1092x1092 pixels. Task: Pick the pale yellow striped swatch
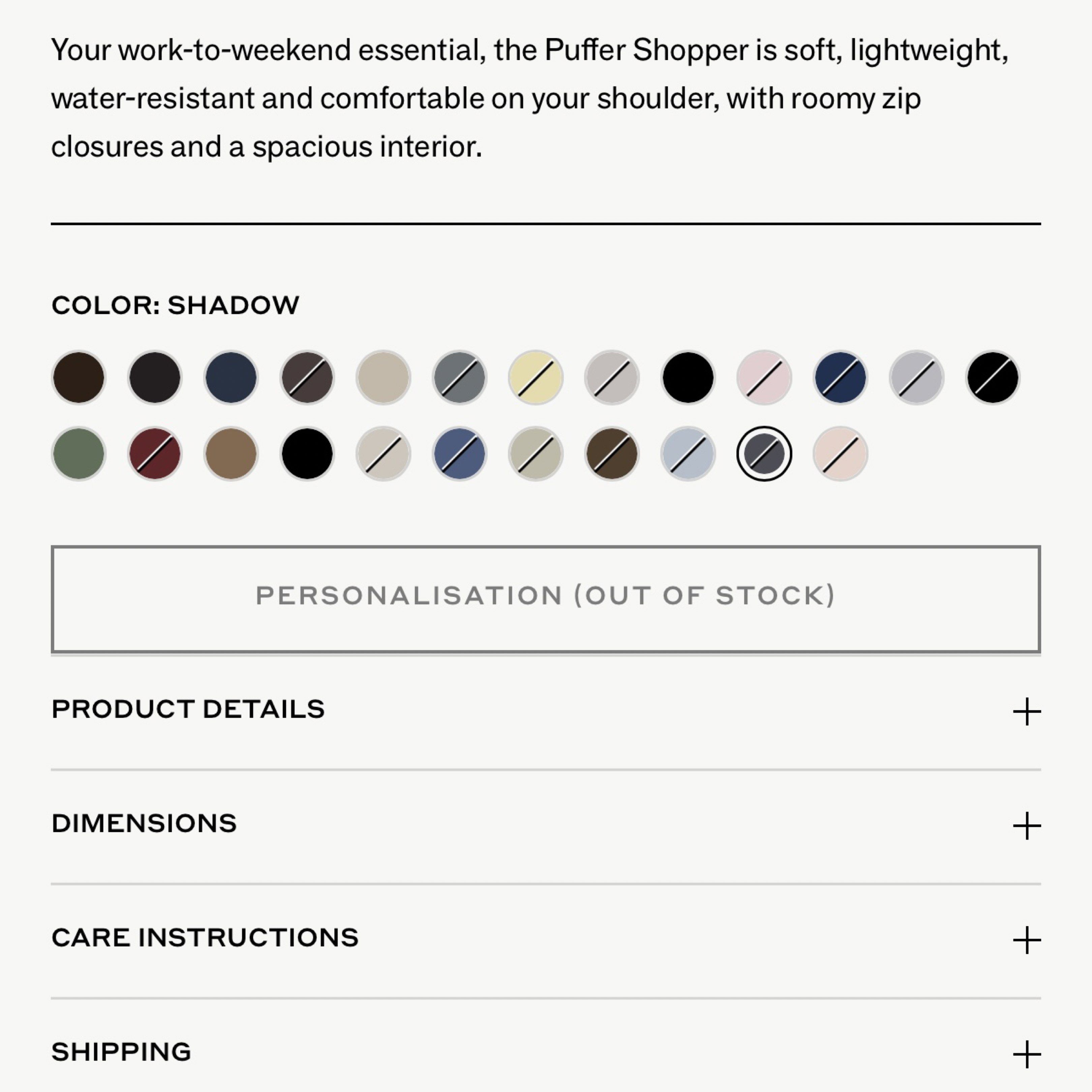click(536, 377)
